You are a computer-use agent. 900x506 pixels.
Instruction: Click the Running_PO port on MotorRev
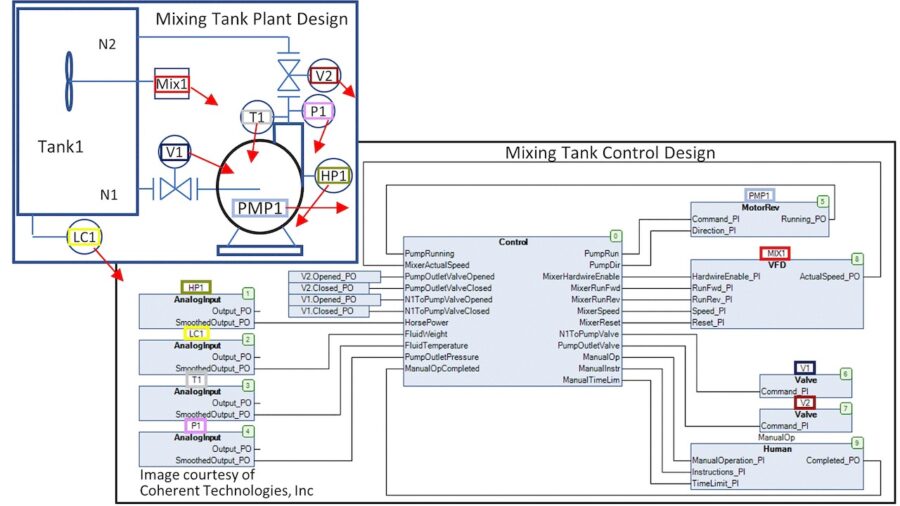click(804, 219)
